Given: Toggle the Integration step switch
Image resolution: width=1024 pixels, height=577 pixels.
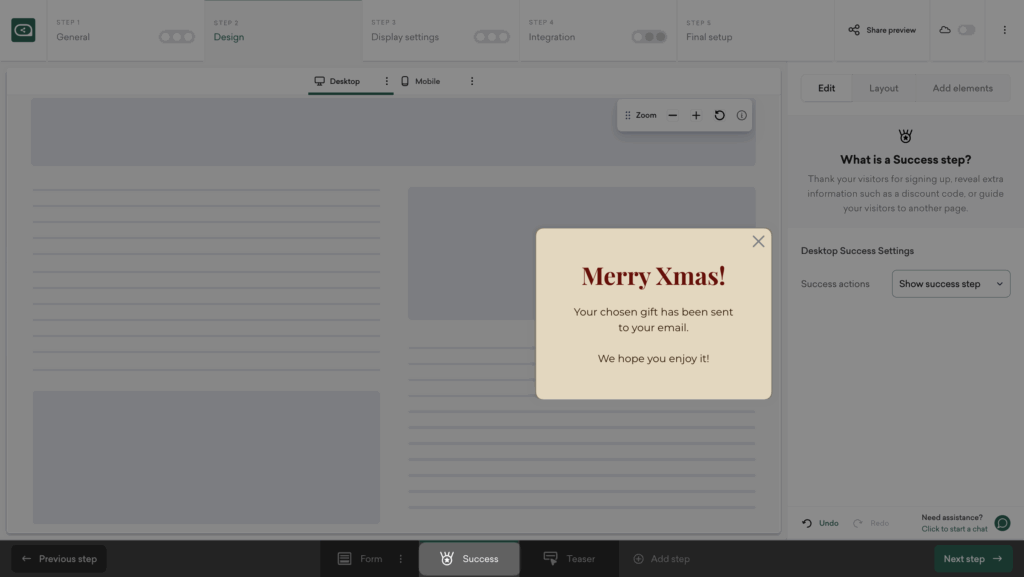Looking at the screenshot, I should click(649, 37).
